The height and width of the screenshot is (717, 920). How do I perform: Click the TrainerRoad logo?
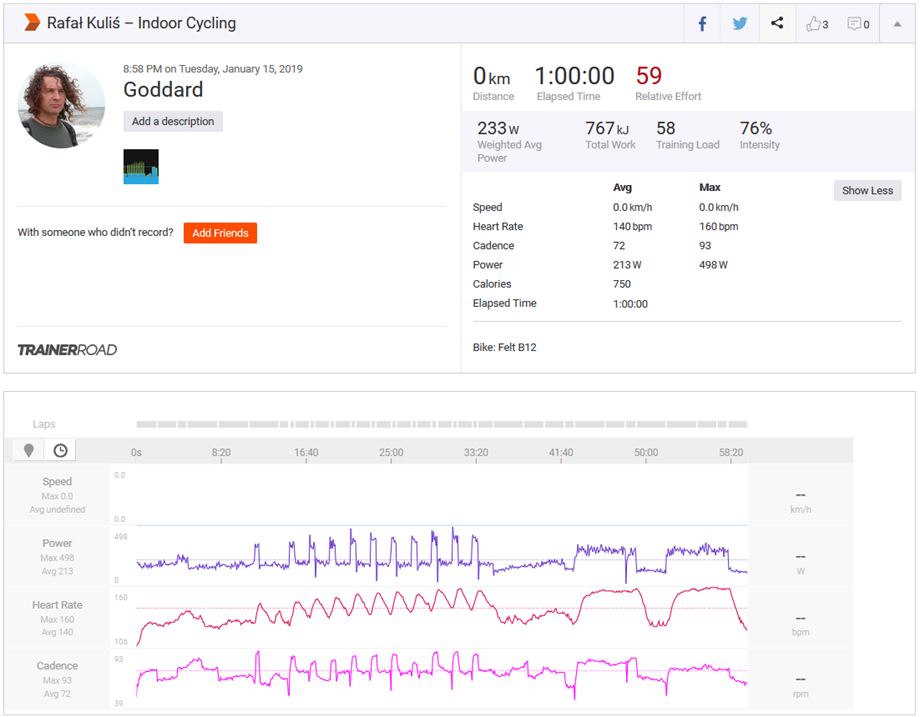[67, 350]
